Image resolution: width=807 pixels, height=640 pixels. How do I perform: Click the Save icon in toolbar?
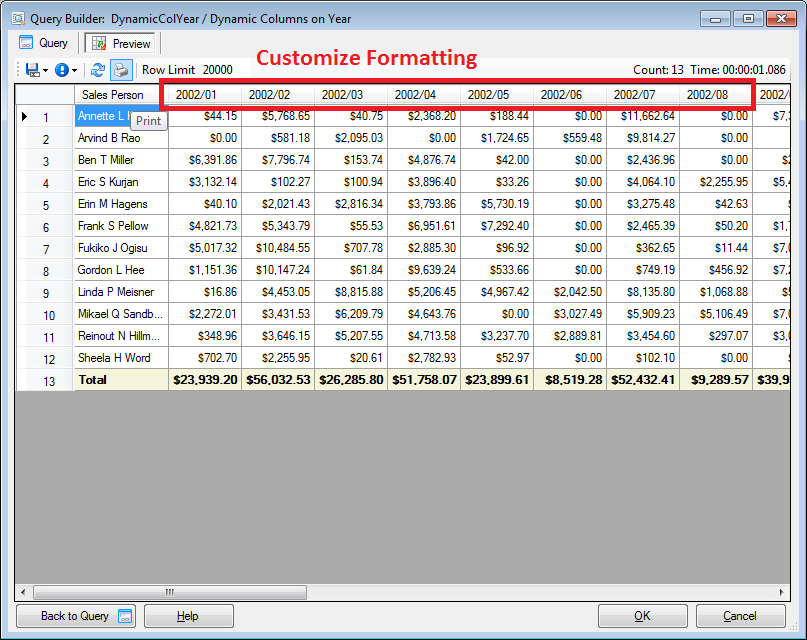coord(32,70)
